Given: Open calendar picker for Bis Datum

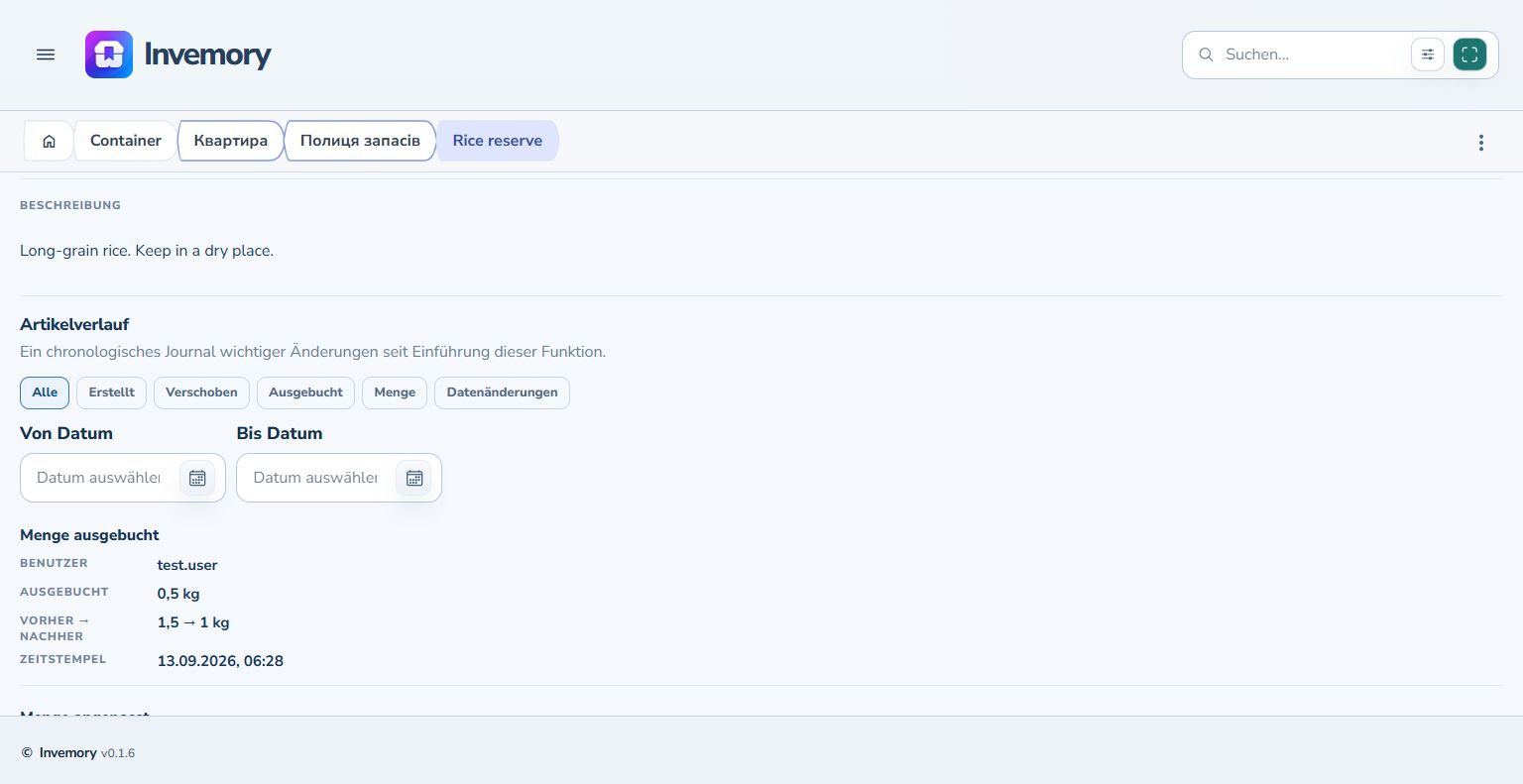Looking at the screenshot, I should click(x=413, y=478).
